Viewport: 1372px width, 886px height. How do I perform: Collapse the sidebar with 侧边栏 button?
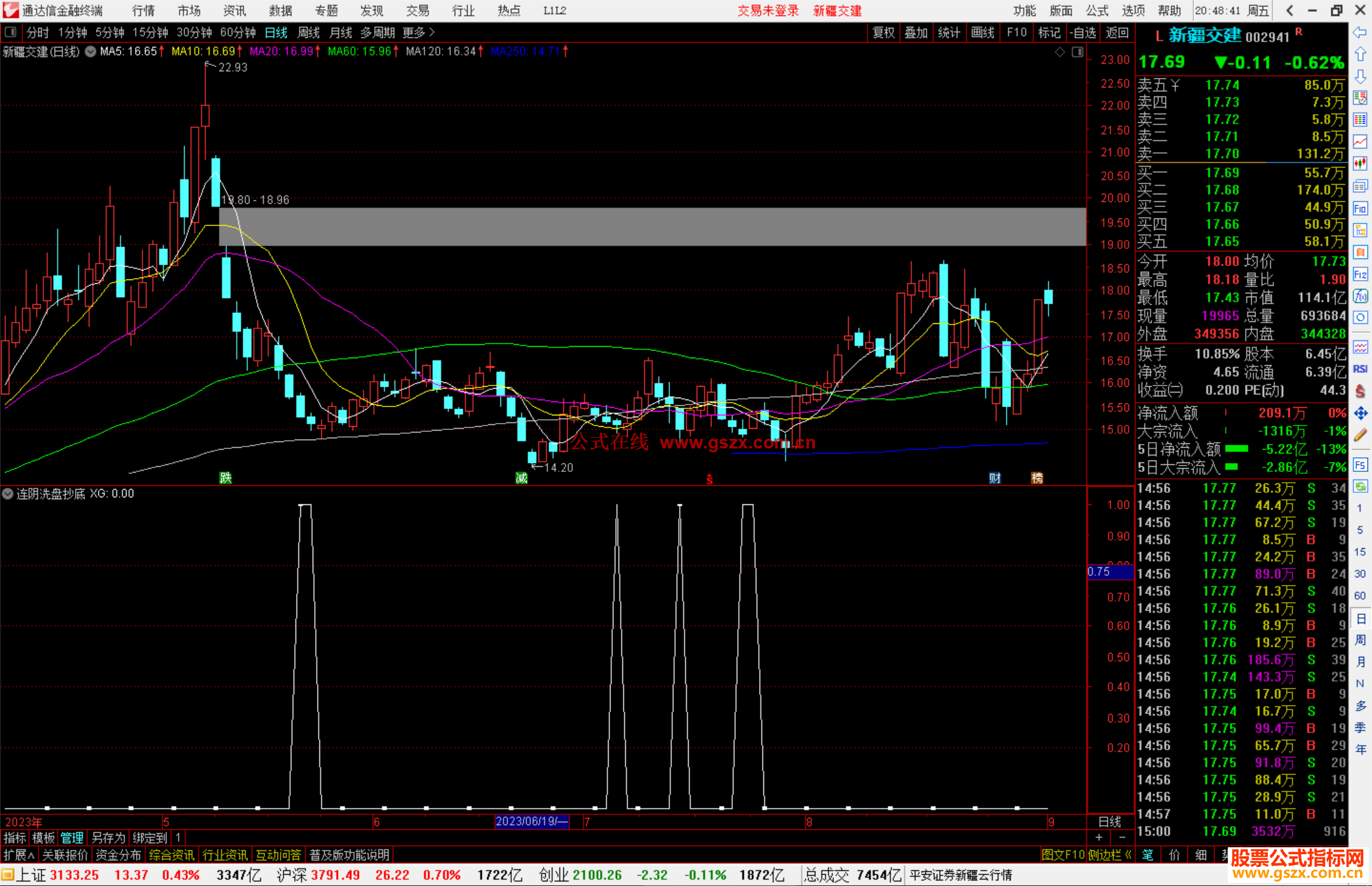point(1109,855)
